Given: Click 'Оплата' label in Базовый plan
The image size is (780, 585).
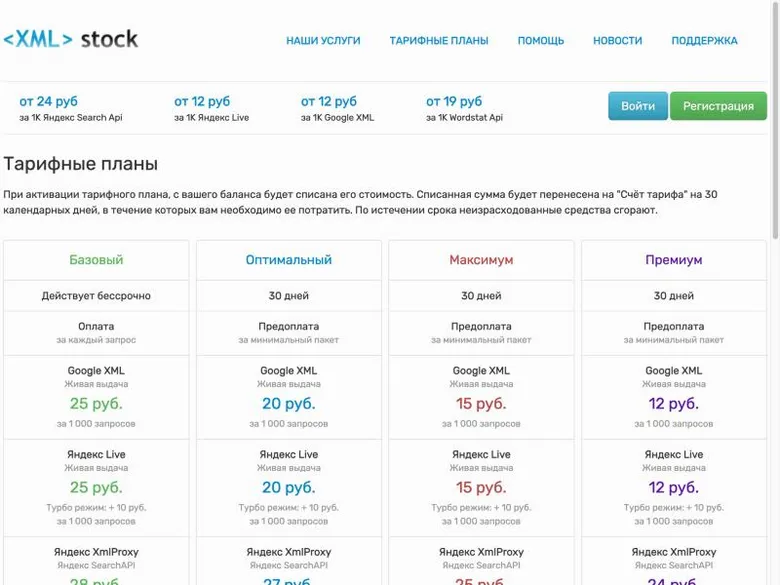Looking at the screenshot, I should 96,326.
